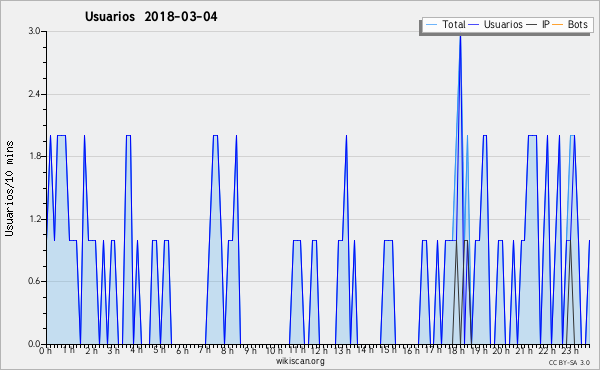Click the '4 h' x-axis label

pyautogui.click(x=137, y=350)
